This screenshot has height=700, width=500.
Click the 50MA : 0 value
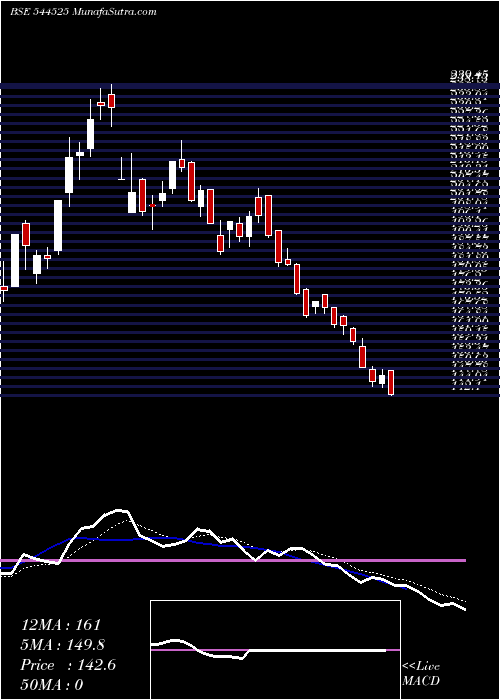tap(52, 685)
